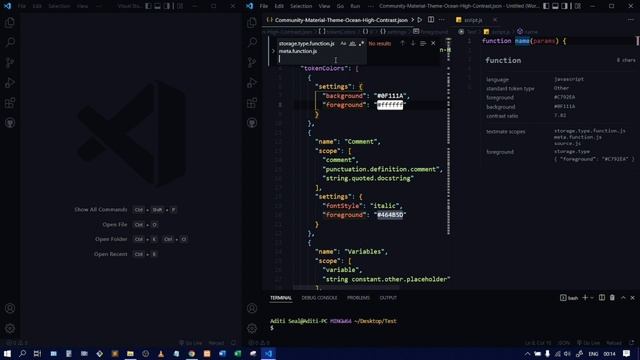This screenshot has width=640, height=360.
Task: Open Manage gear in left VS Code window
Action: pyautogui.click(x=10, y=328)
